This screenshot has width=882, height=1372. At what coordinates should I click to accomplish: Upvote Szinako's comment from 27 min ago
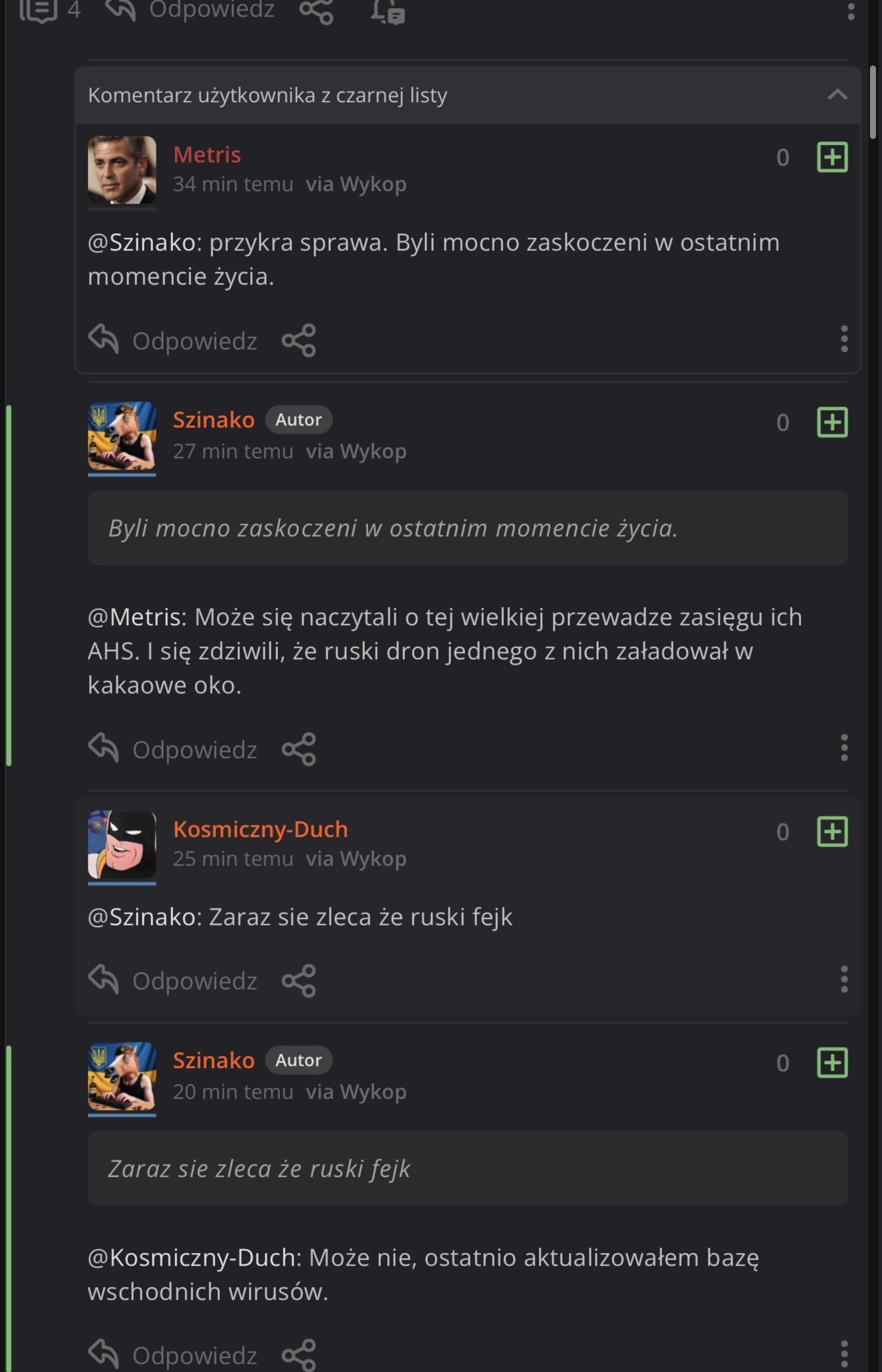(832, 422)
